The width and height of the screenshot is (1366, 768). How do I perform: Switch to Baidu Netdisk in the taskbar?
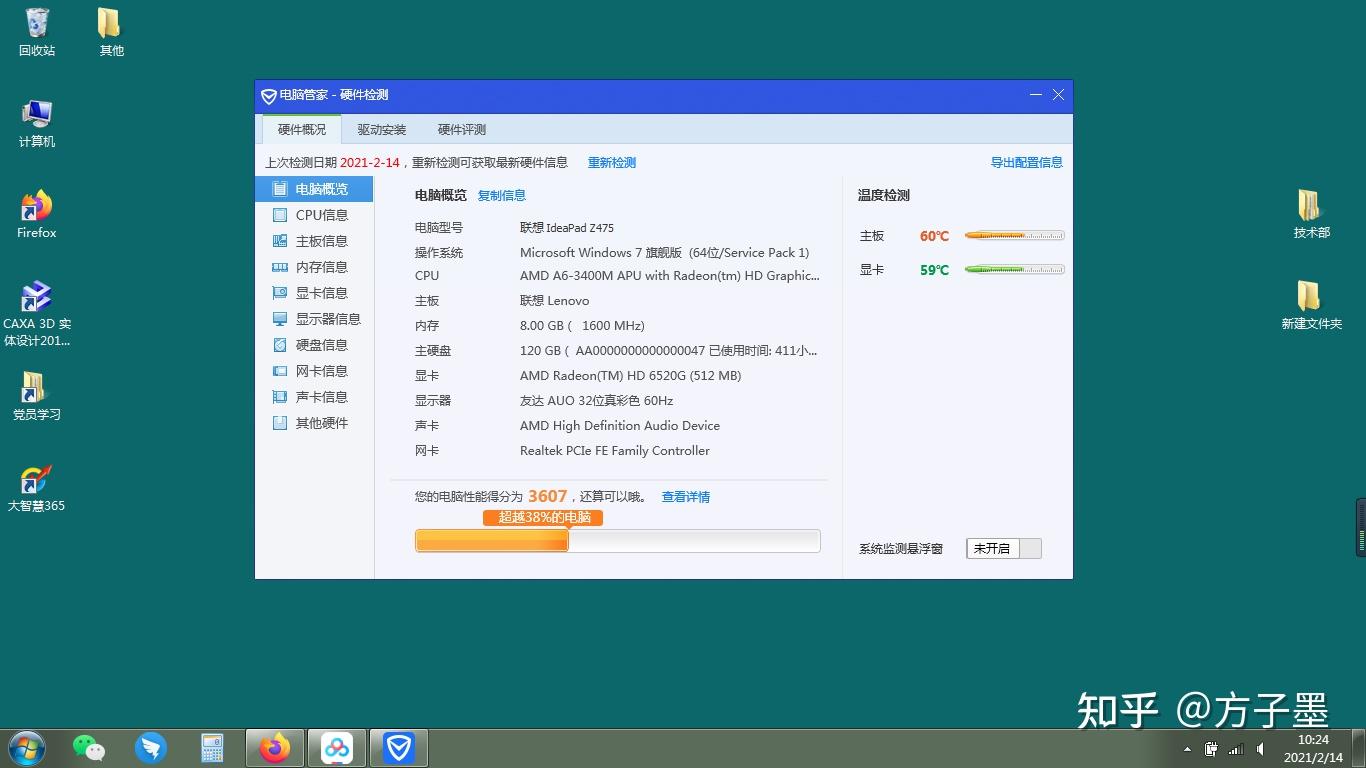(336, 748)
